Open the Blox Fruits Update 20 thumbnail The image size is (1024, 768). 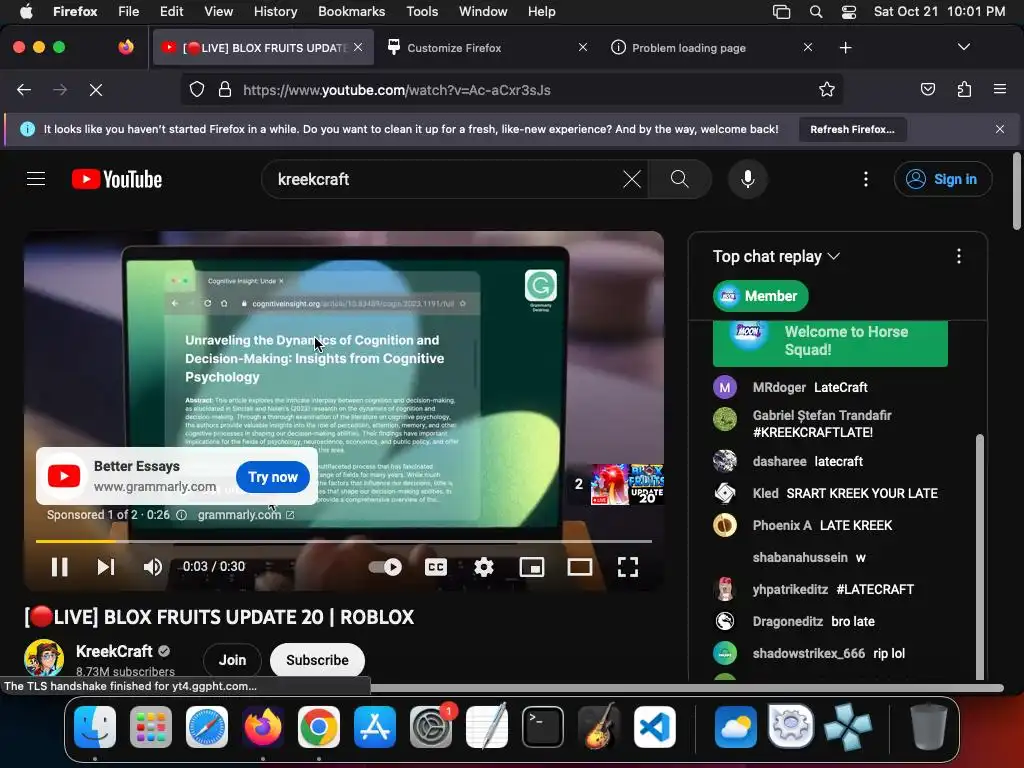click(x=627, y=484)
